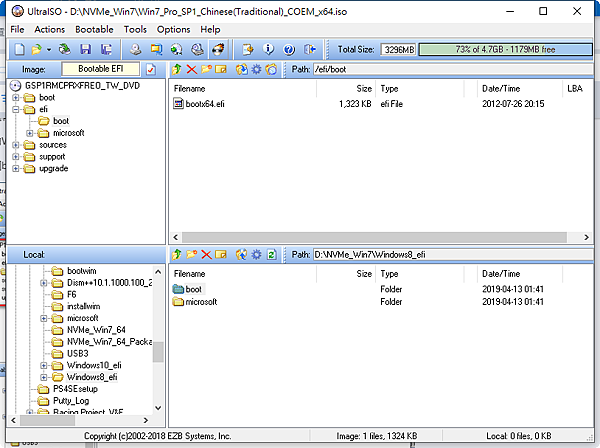Open the File menu

pos(17,29)
